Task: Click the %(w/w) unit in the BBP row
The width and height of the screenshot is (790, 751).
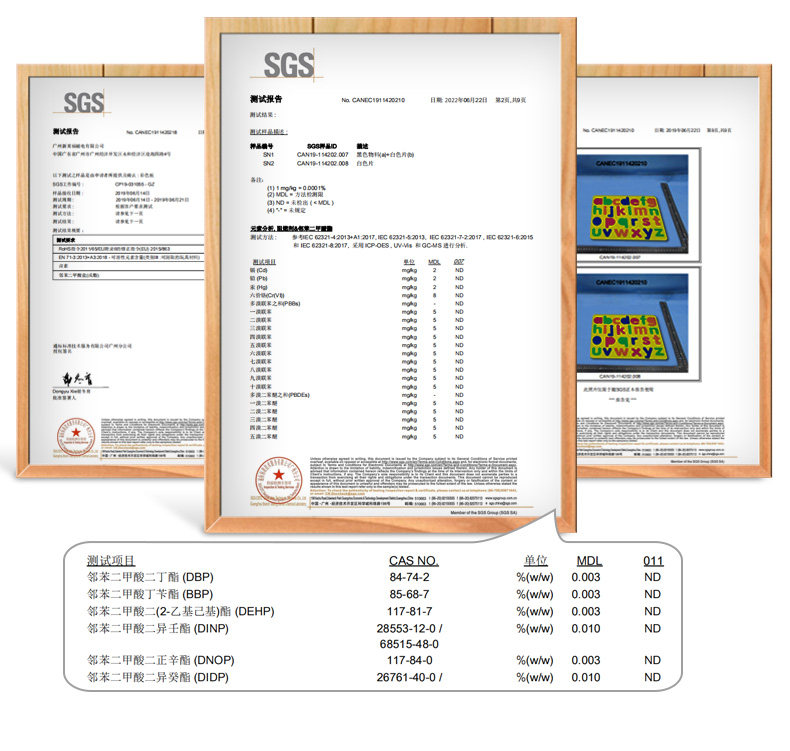Action: click(x=535, y=594)
